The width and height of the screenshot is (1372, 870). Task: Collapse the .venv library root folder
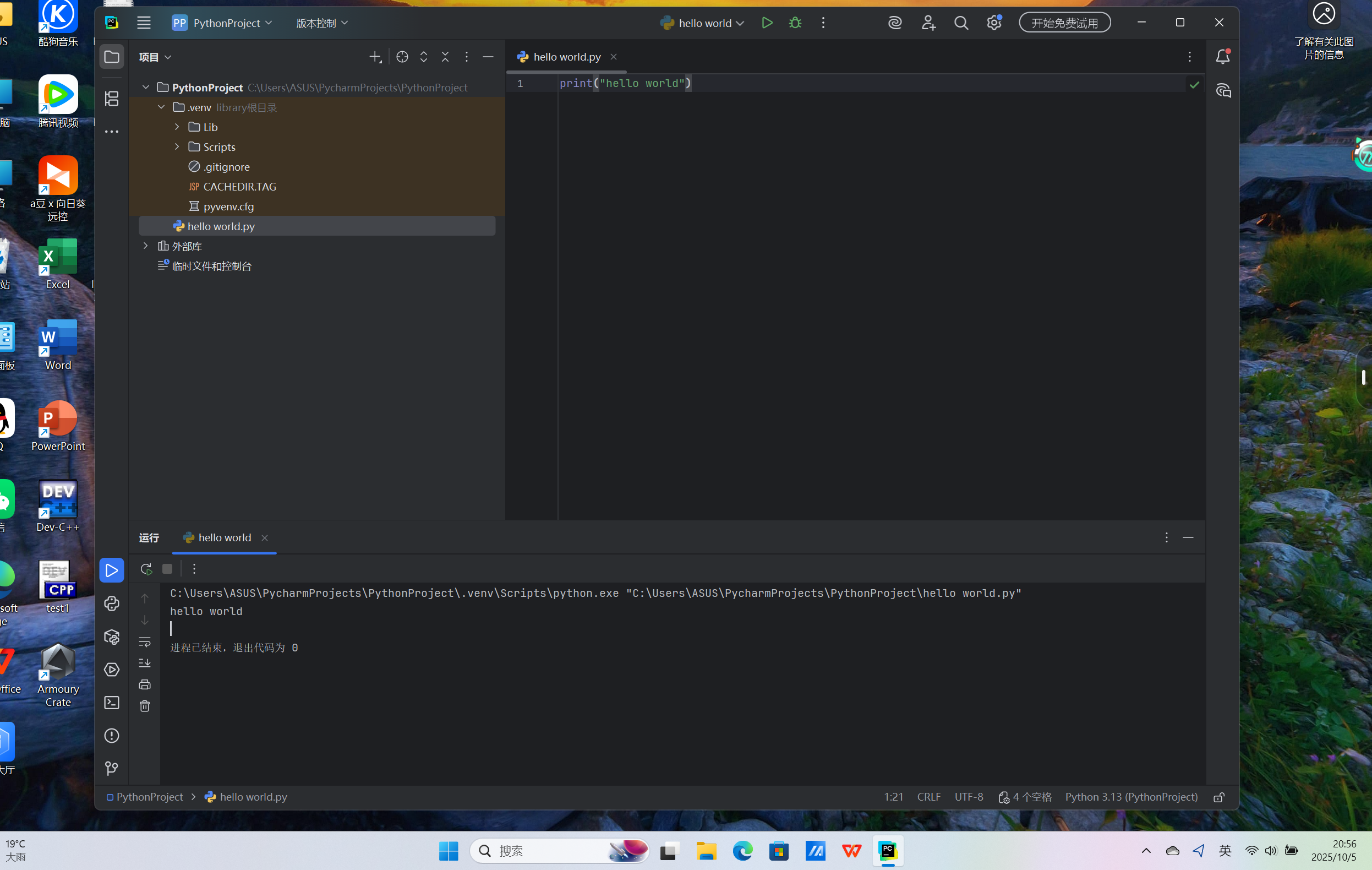coord(161,107)
